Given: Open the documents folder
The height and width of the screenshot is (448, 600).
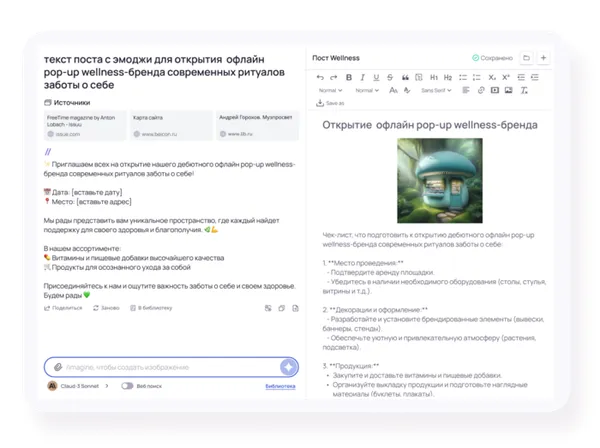Looking at the screenshot, I should click(x=527, y=58).
